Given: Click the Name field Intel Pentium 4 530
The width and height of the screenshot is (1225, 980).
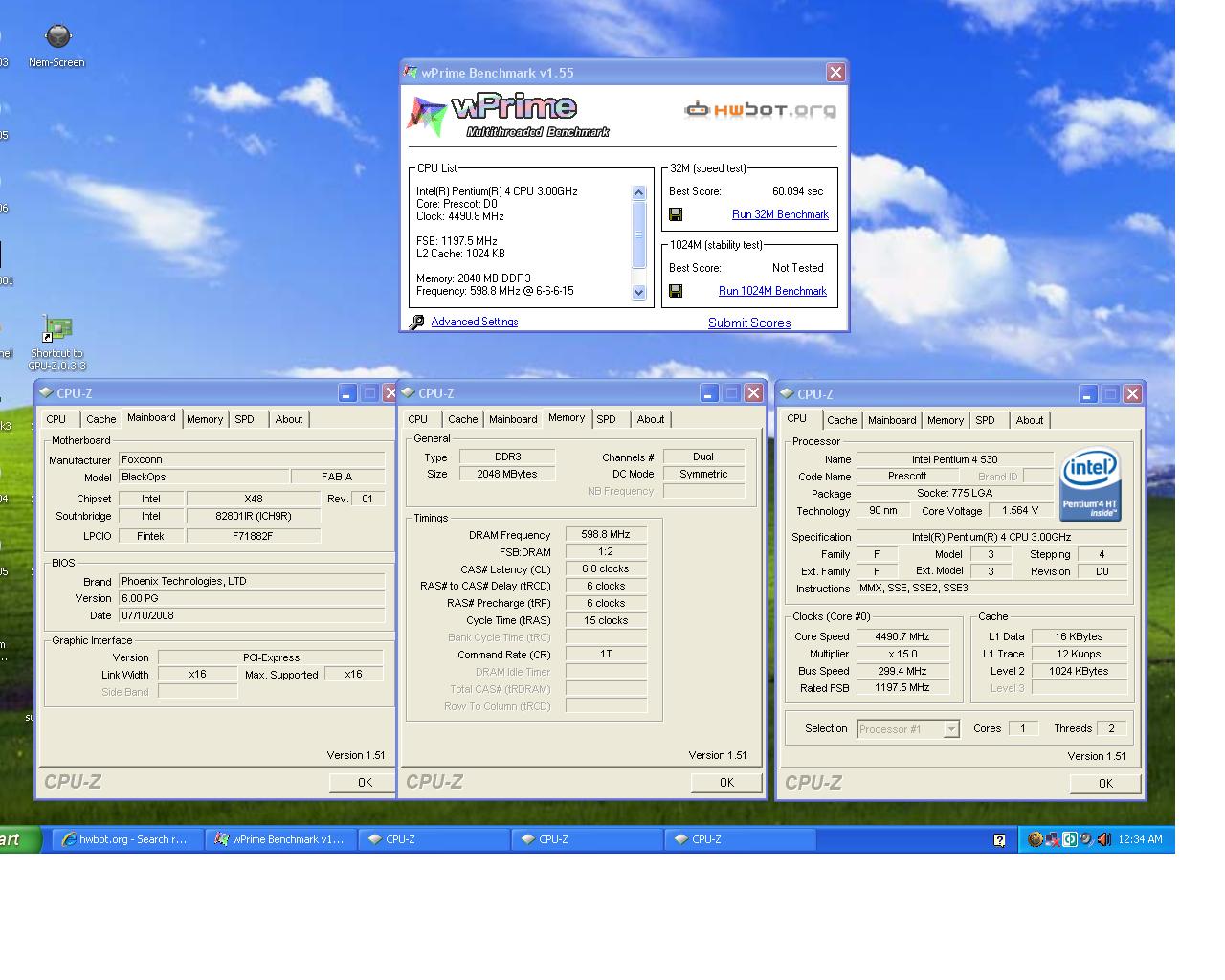Looking at the screenshot, I should (954, 459).
